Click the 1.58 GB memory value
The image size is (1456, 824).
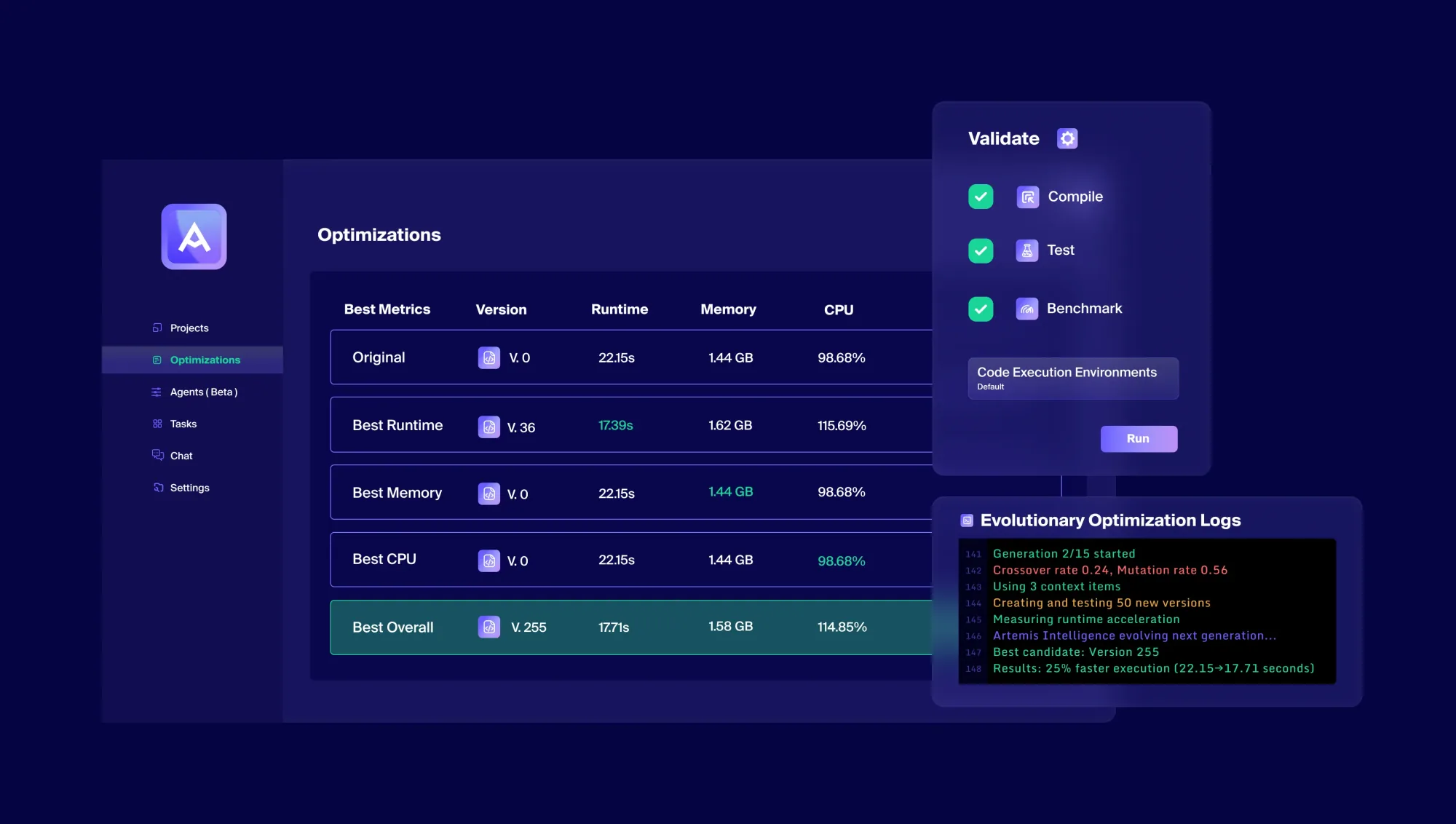731,626
